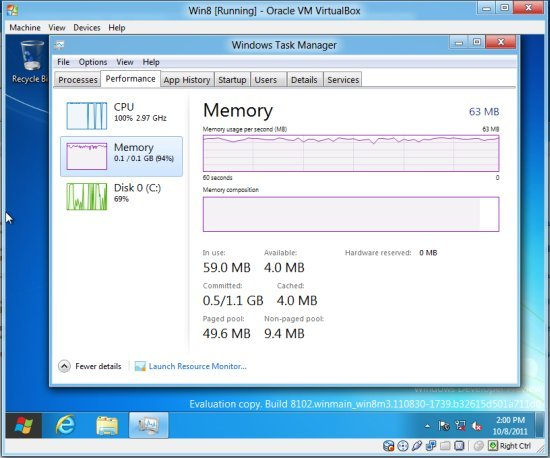Click the VirtualBox network status icon
550x458 pixels.
[431, 446]
